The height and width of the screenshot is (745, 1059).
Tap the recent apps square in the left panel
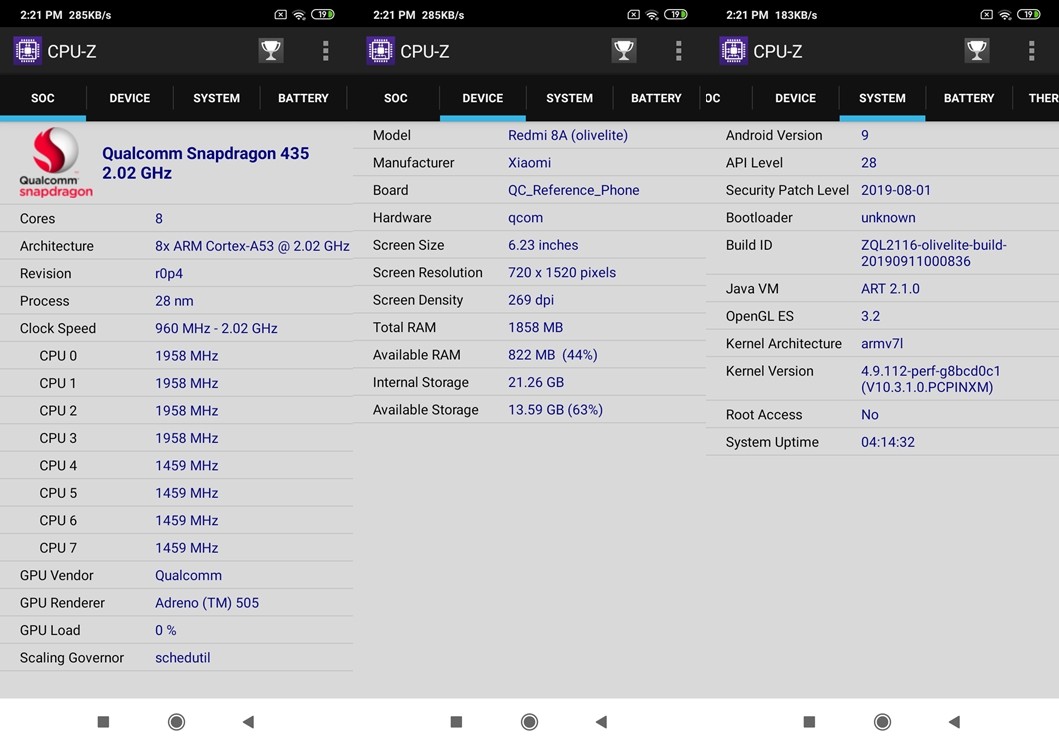[103, 722]
